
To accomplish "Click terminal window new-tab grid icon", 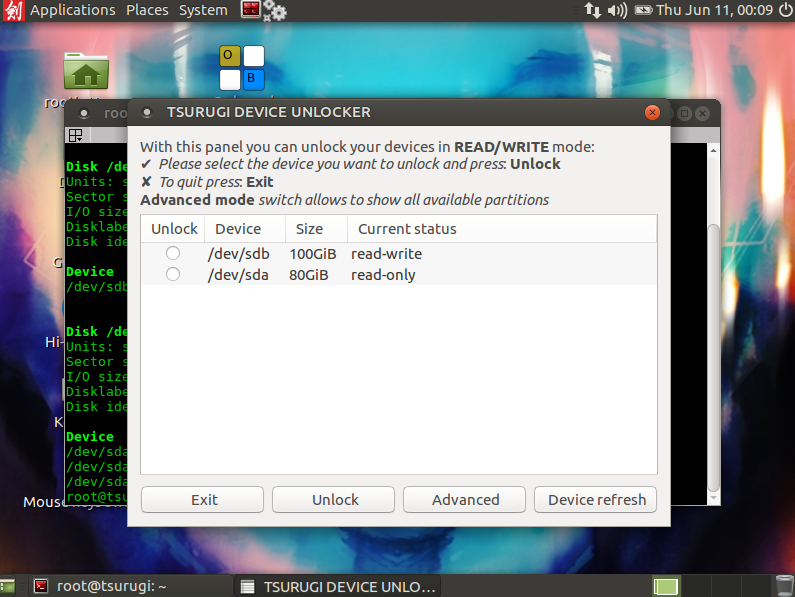I will coord(76,135).
